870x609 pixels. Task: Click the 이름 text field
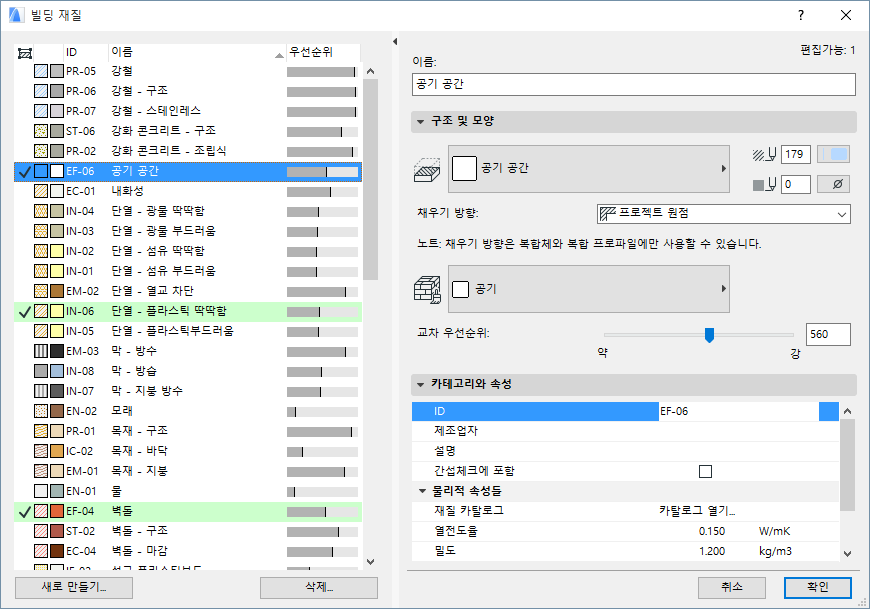pyautogui.click(x=634, y=84)
